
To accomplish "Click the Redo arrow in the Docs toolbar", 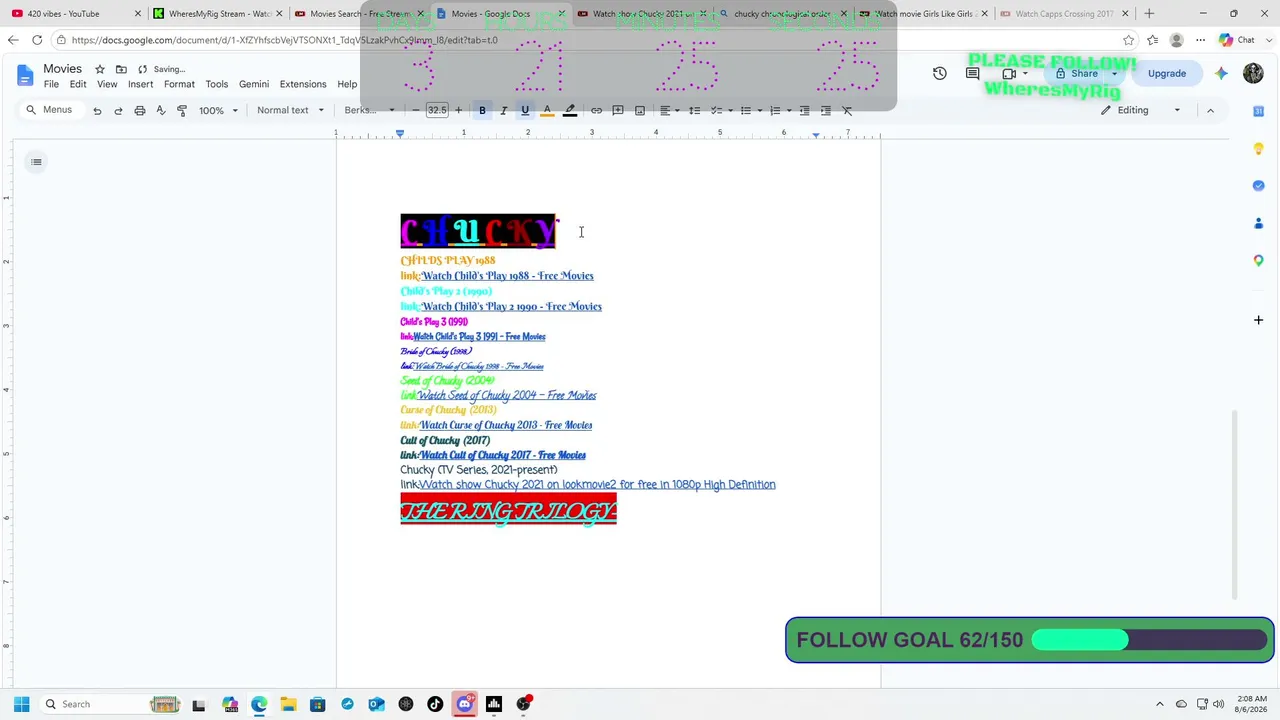I will pyautogui.click(x=118, y=110).
